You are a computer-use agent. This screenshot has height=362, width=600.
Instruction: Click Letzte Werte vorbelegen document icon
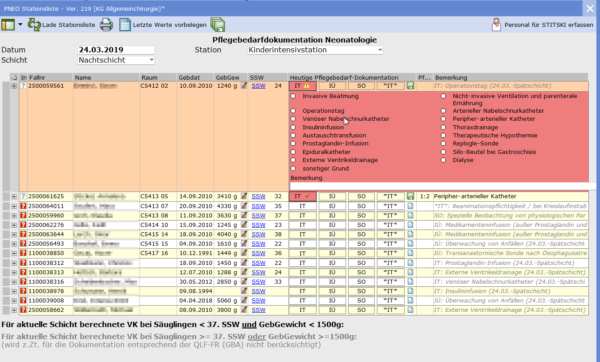(125, 25)
